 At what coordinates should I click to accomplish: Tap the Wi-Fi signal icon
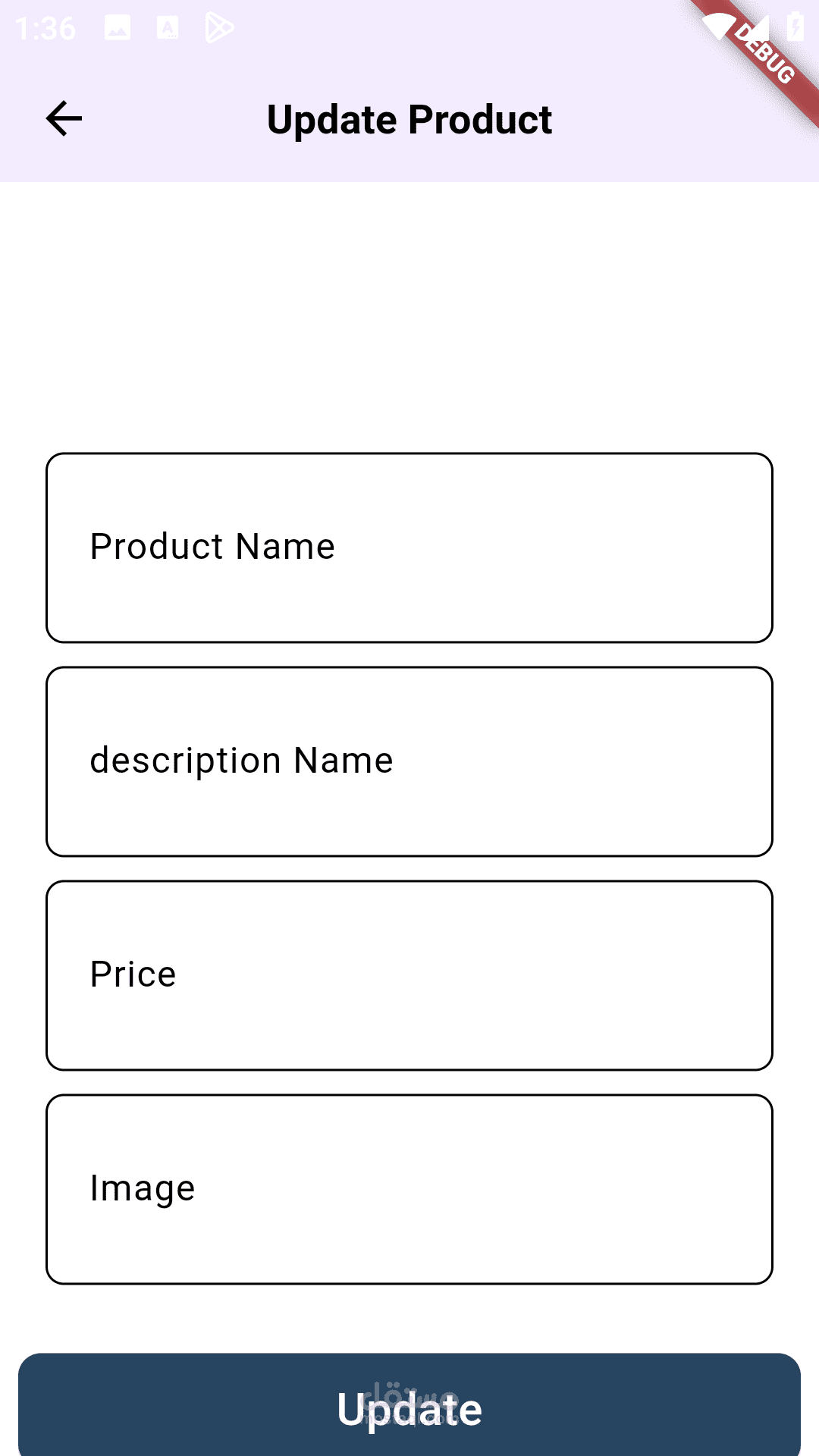pos(717,27)
